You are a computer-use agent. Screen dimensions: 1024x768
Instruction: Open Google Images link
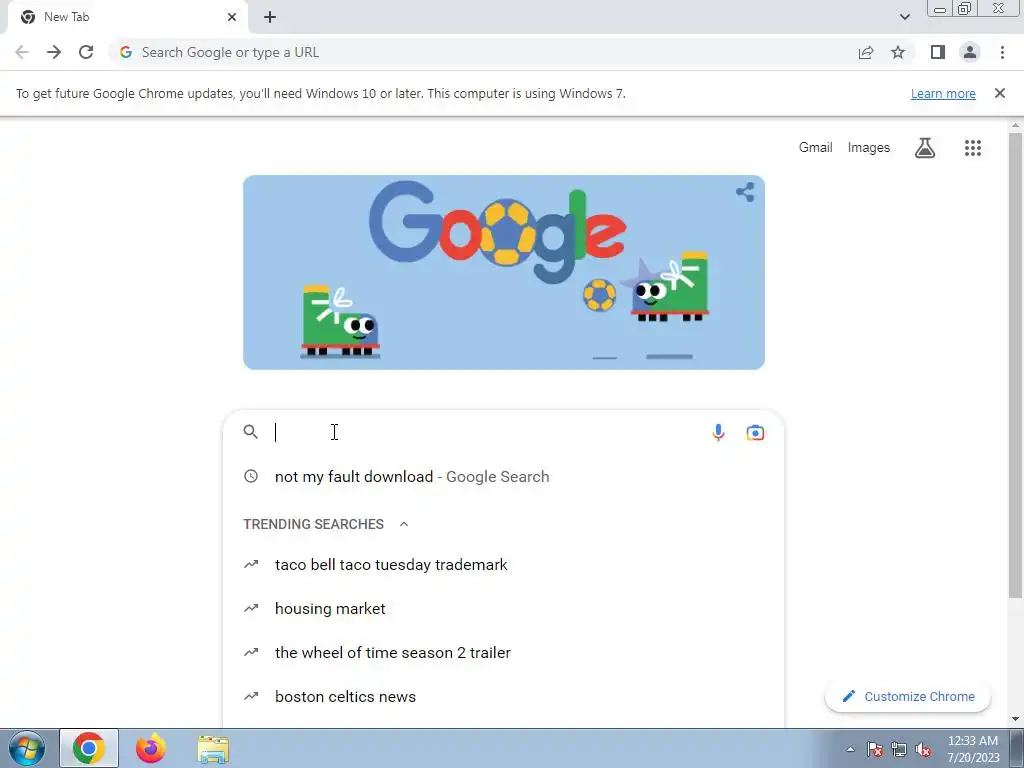(869, 148)
